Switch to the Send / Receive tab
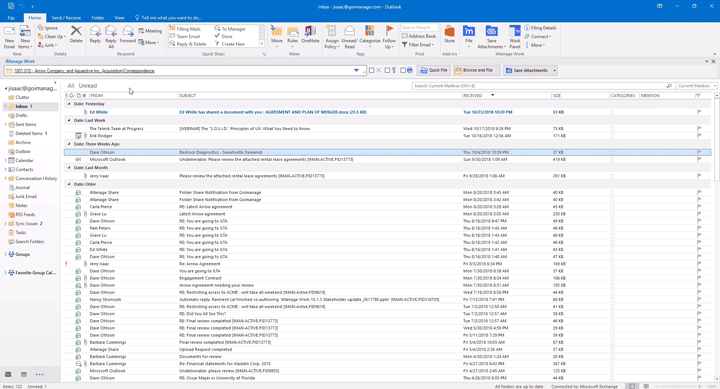This screenshot has width=720, height=389. (66, 18)
